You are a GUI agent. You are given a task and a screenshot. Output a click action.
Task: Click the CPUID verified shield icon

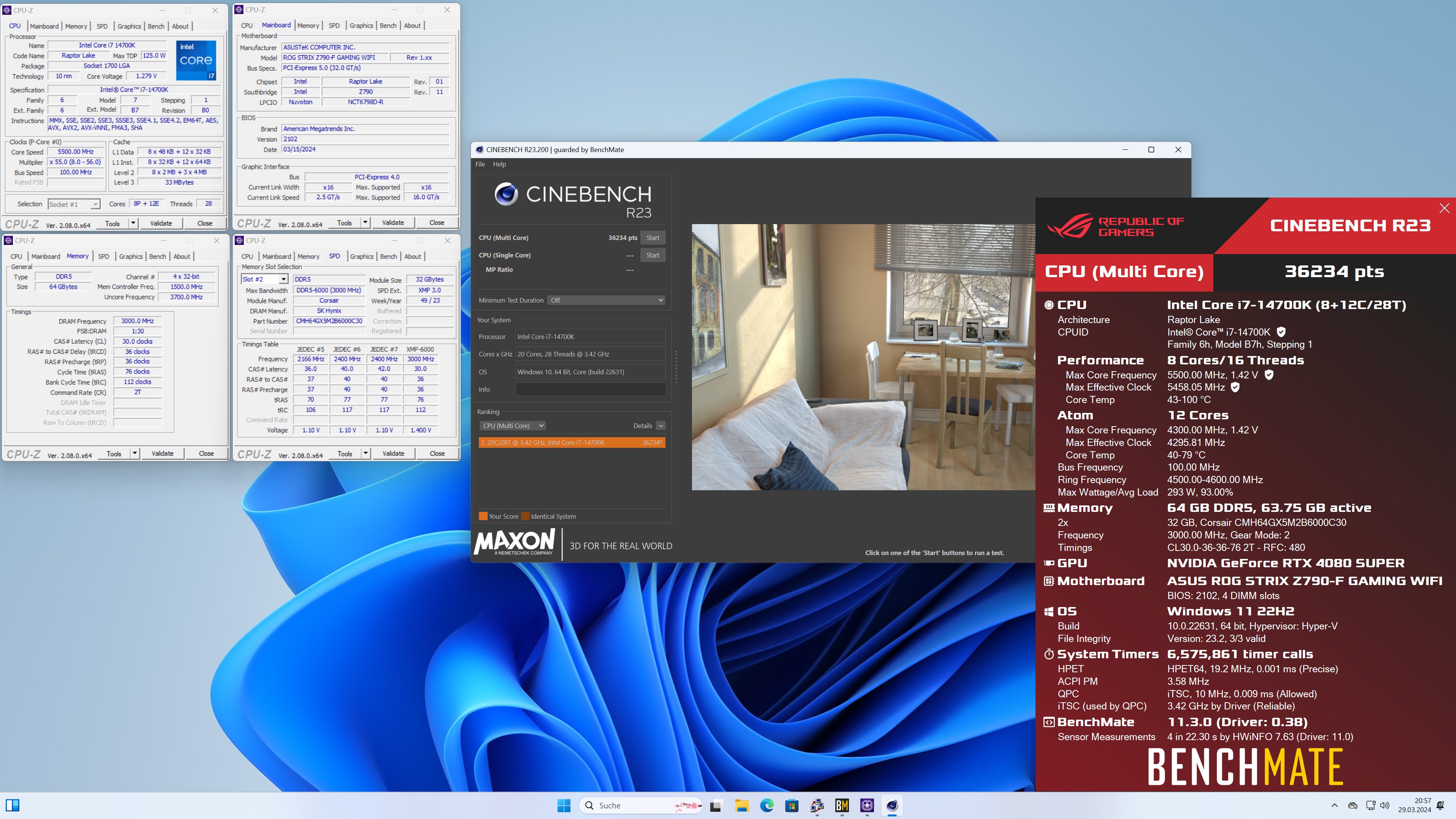[1281, 333]
